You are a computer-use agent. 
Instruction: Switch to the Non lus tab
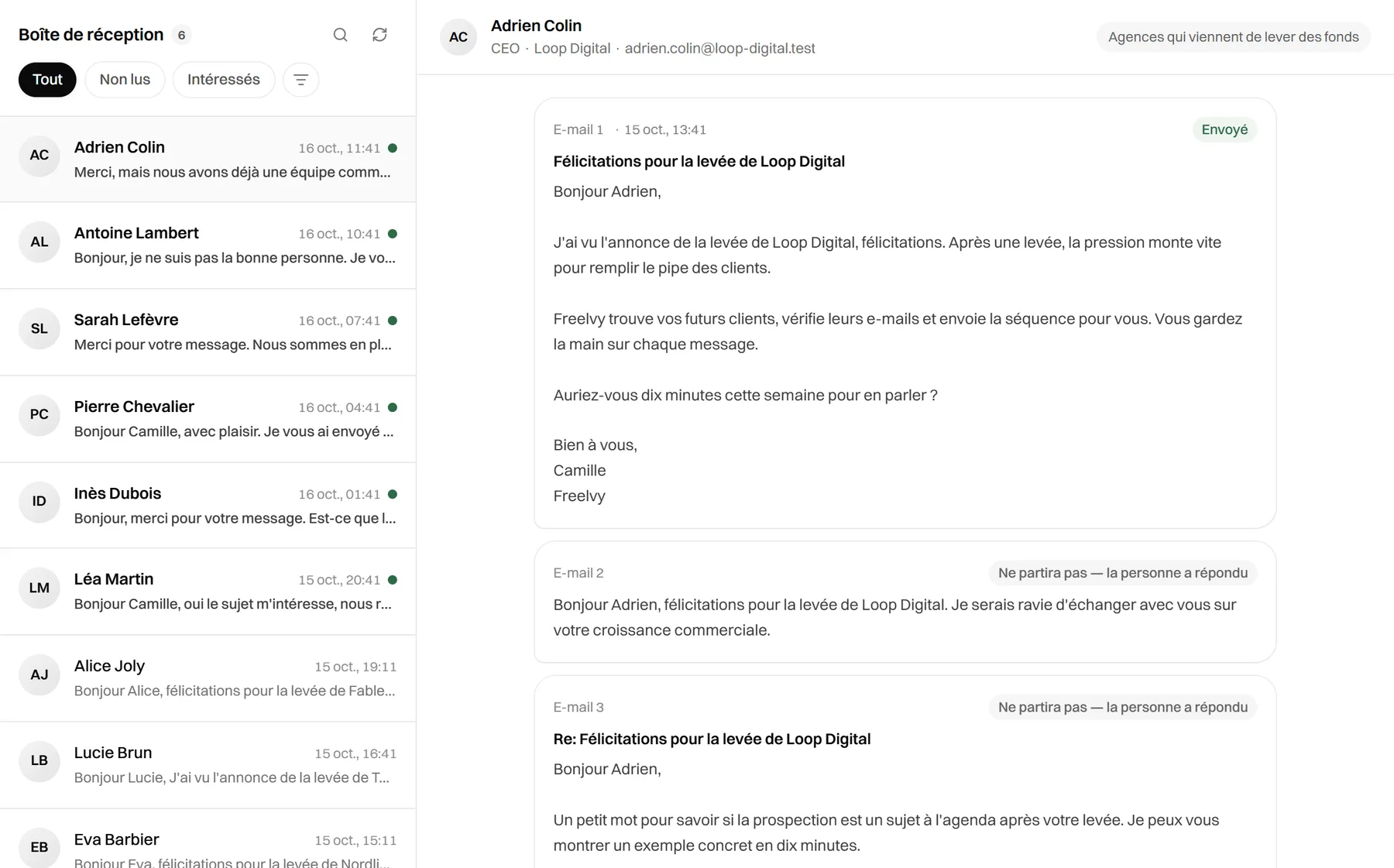(x=125, y=80)
